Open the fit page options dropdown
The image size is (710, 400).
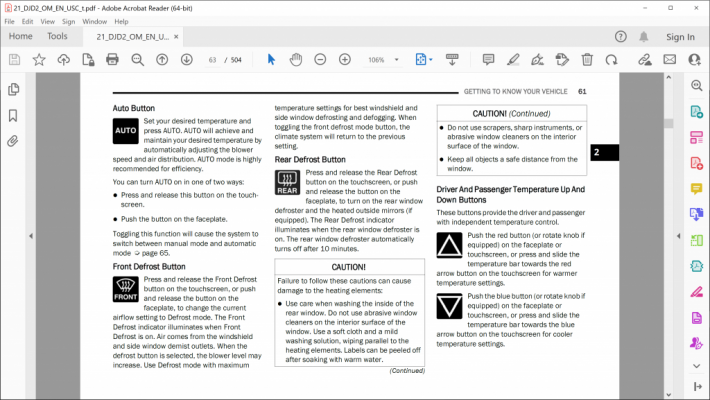pyautogui.click(x=431, y=60)
